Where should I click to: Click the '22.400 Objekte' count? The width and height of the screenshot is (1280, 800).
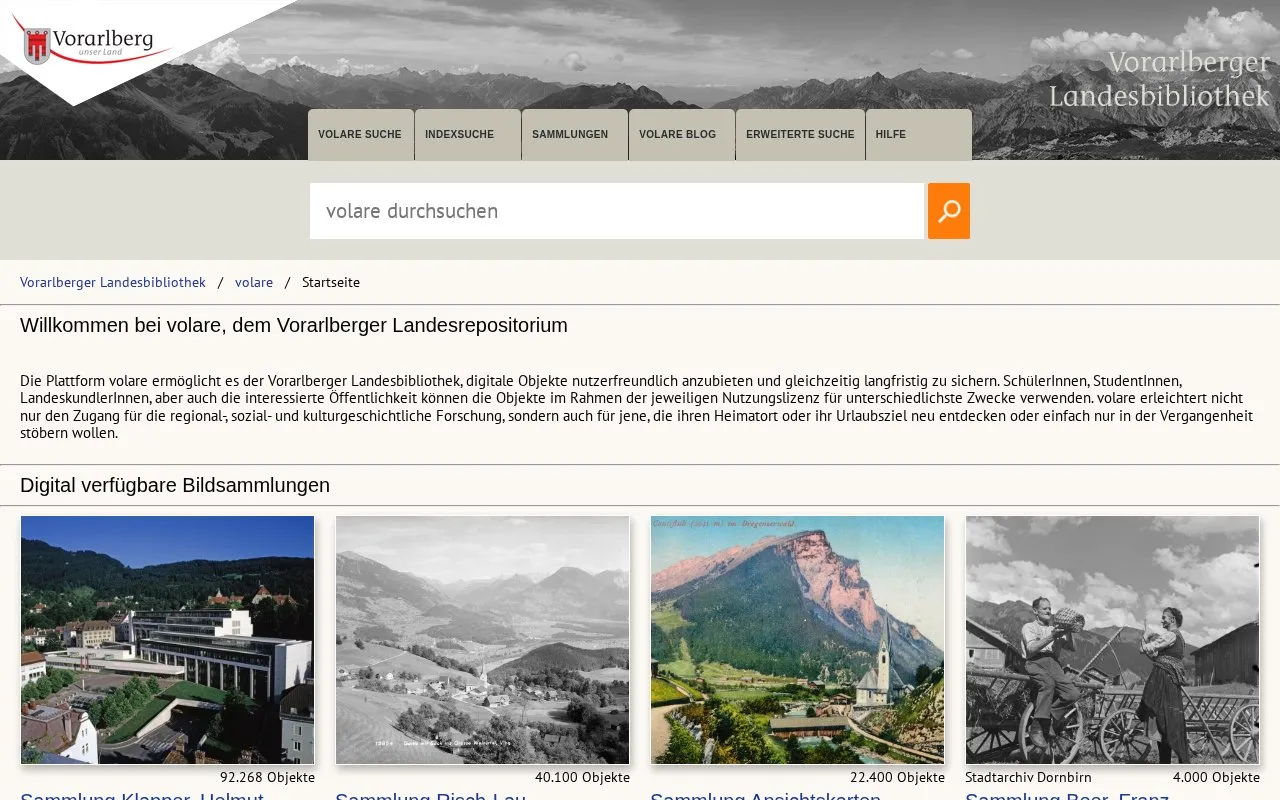(897, 777)
